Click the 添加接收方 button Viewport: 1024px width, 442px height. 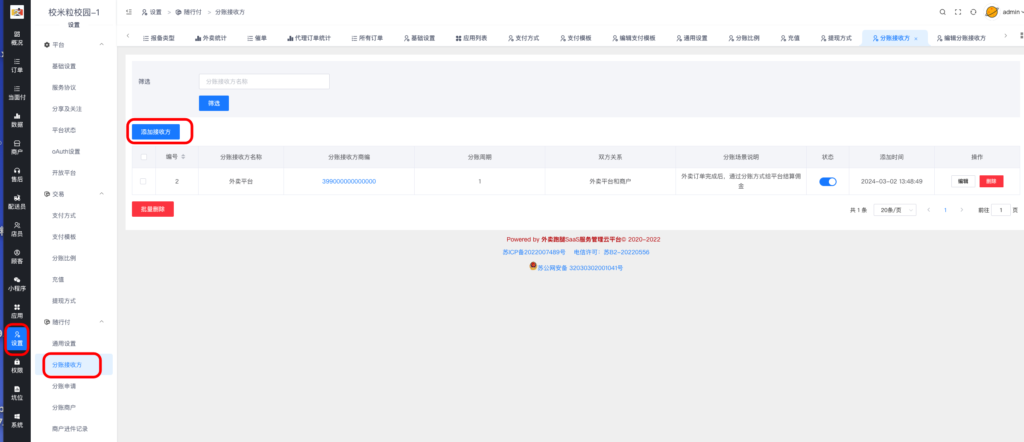point(155,131)
